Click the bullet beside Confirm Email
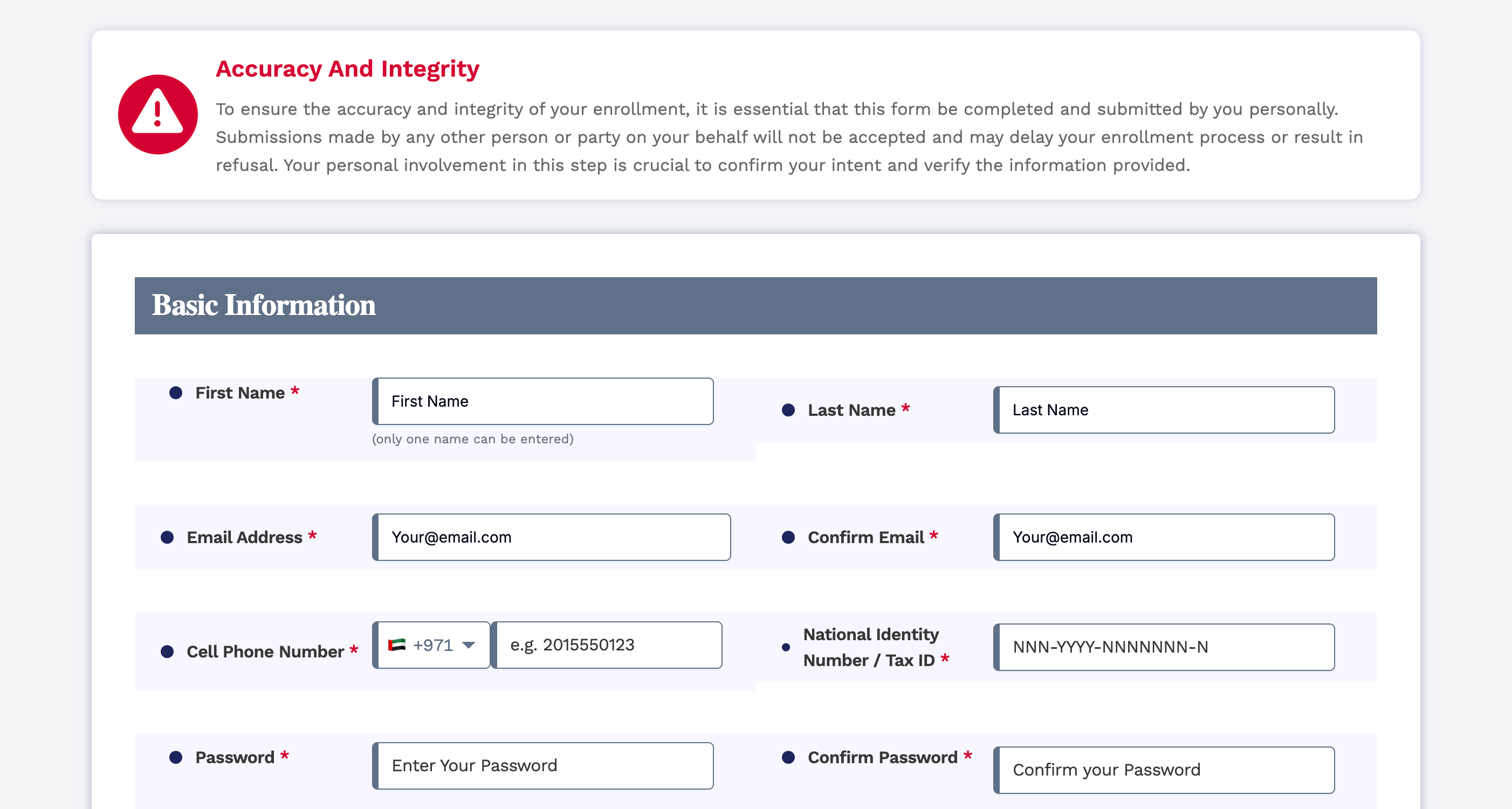1512x809 pixels. tap(788, 537)
